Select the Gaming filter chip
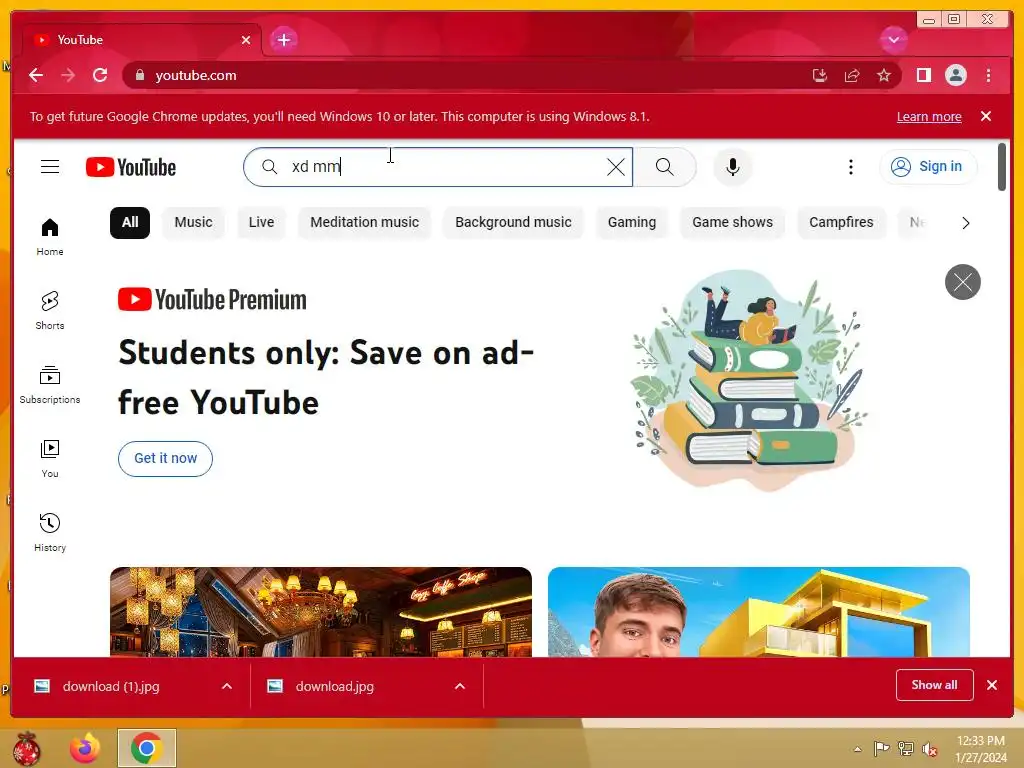Viewport: 1024px width, 768px height. point(632,222)
